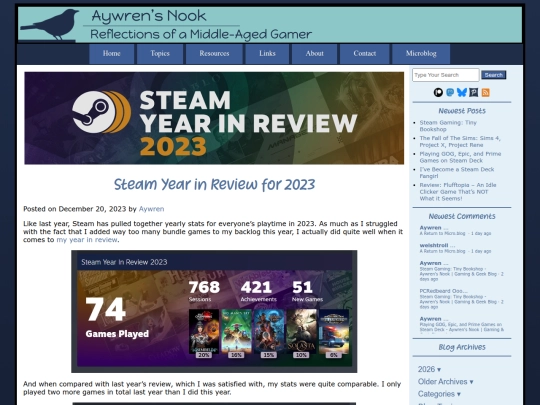Open the Patreon social icon
540x405 pixels.
(438, 92)
